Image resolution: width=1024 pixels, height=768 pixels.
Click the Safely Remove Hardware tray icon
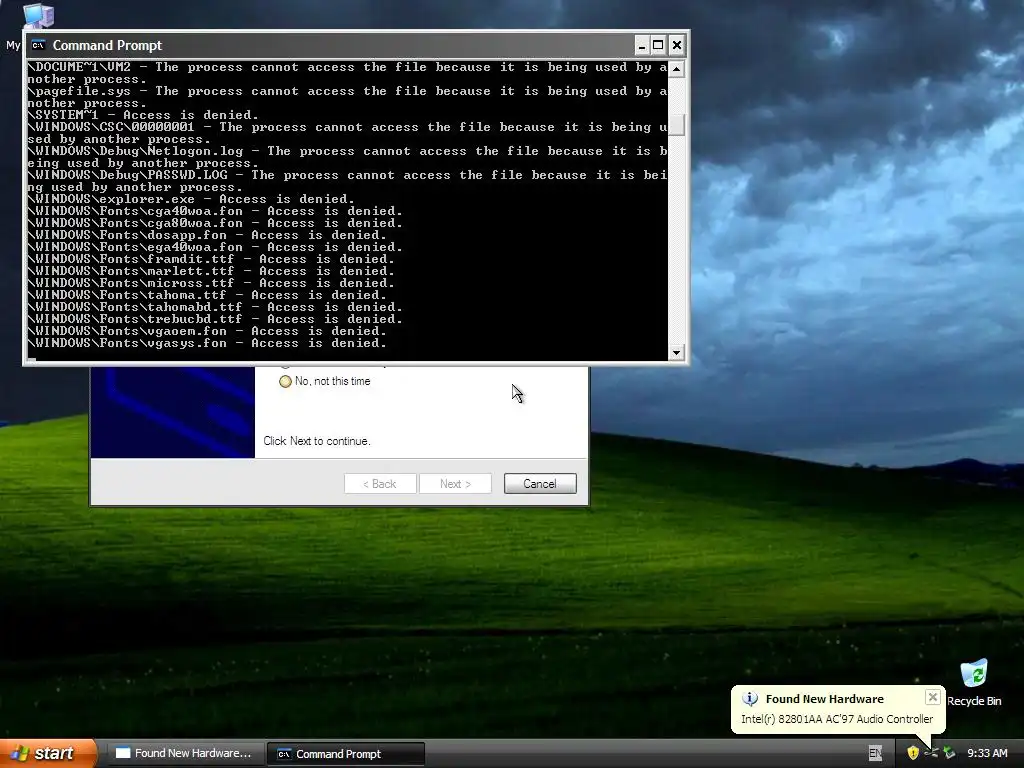949,753
